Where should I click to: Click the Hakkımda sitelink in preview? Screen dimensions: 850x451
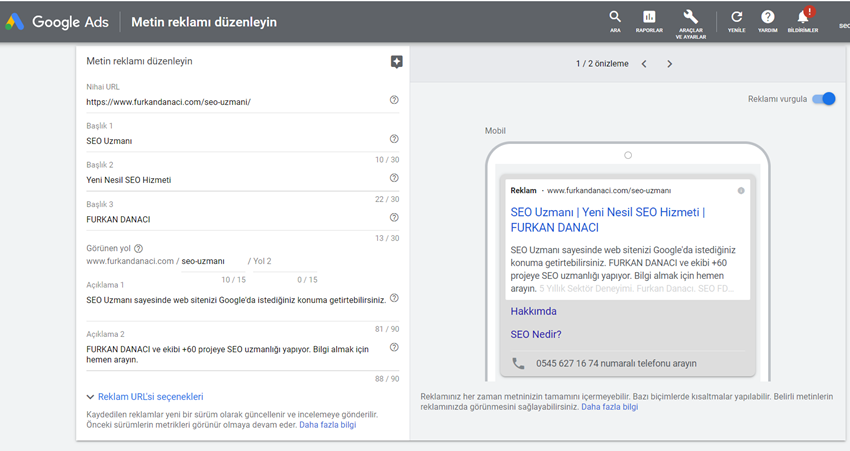coord(533,311)
